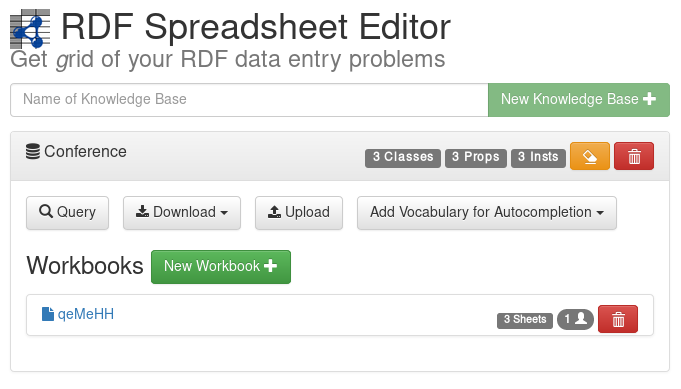Delete the qeMeHH workbook via trash icon
This screenshot has width=681, height=389.
[618, 319]
